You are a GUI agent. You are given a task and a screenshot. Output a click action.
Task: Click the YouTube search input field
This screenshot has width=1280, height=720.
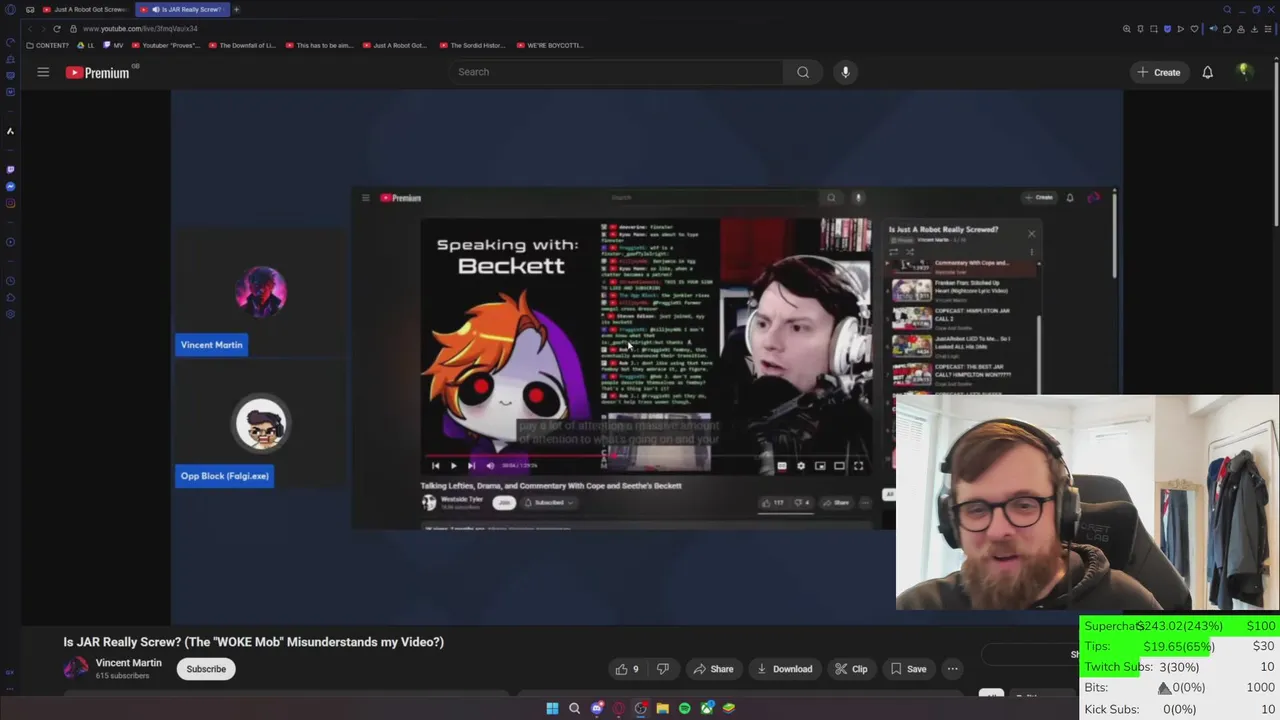[x=615, y=72]
